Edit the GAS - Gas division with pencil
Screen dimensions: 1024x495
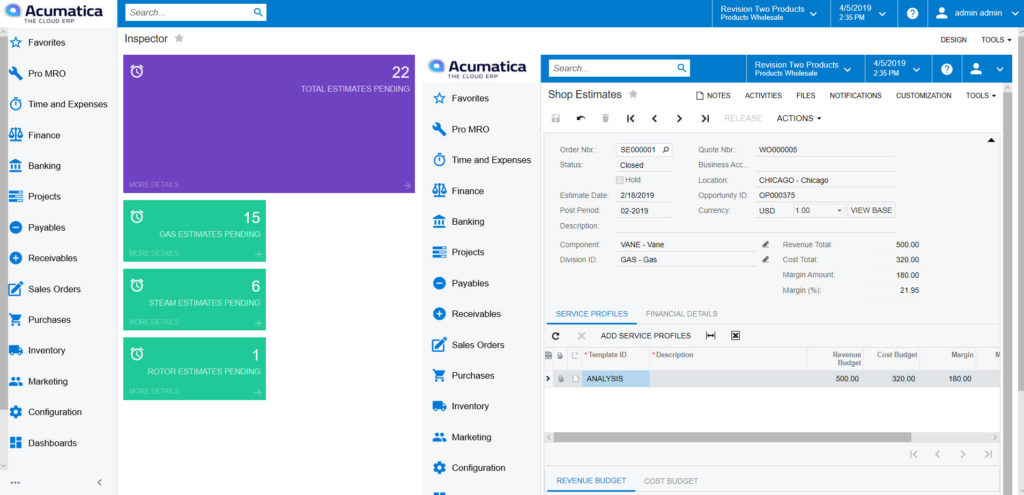765,259
